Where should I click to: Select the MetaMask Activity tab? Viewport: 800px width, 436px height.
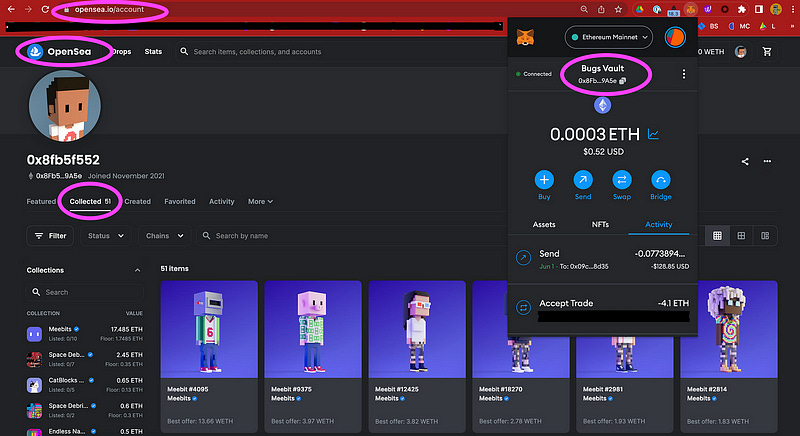click(658, 224)
